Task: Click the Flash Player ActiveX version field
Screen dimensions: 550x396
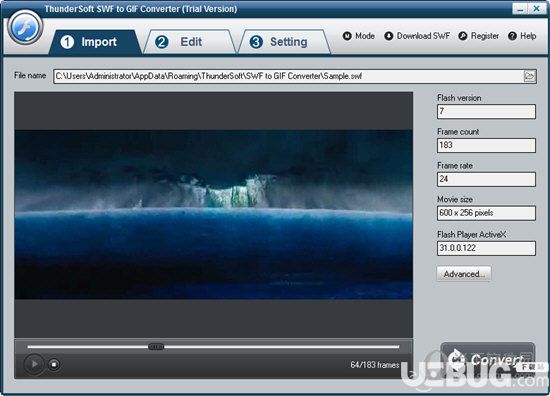Action: [x=486, y=248]
